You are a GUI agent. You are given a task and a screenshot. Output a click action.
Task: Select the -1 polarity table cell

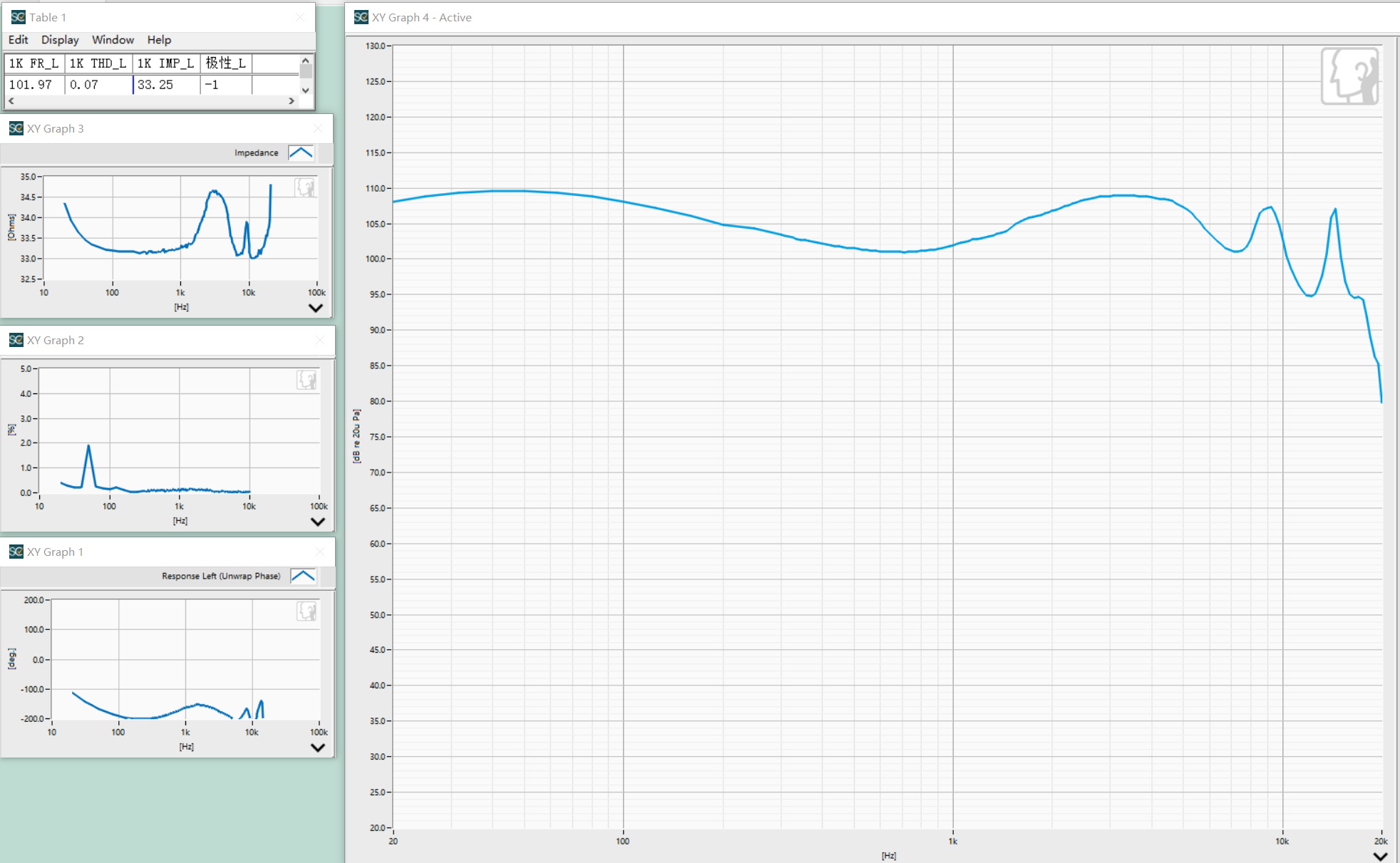[x=226, y=85]
